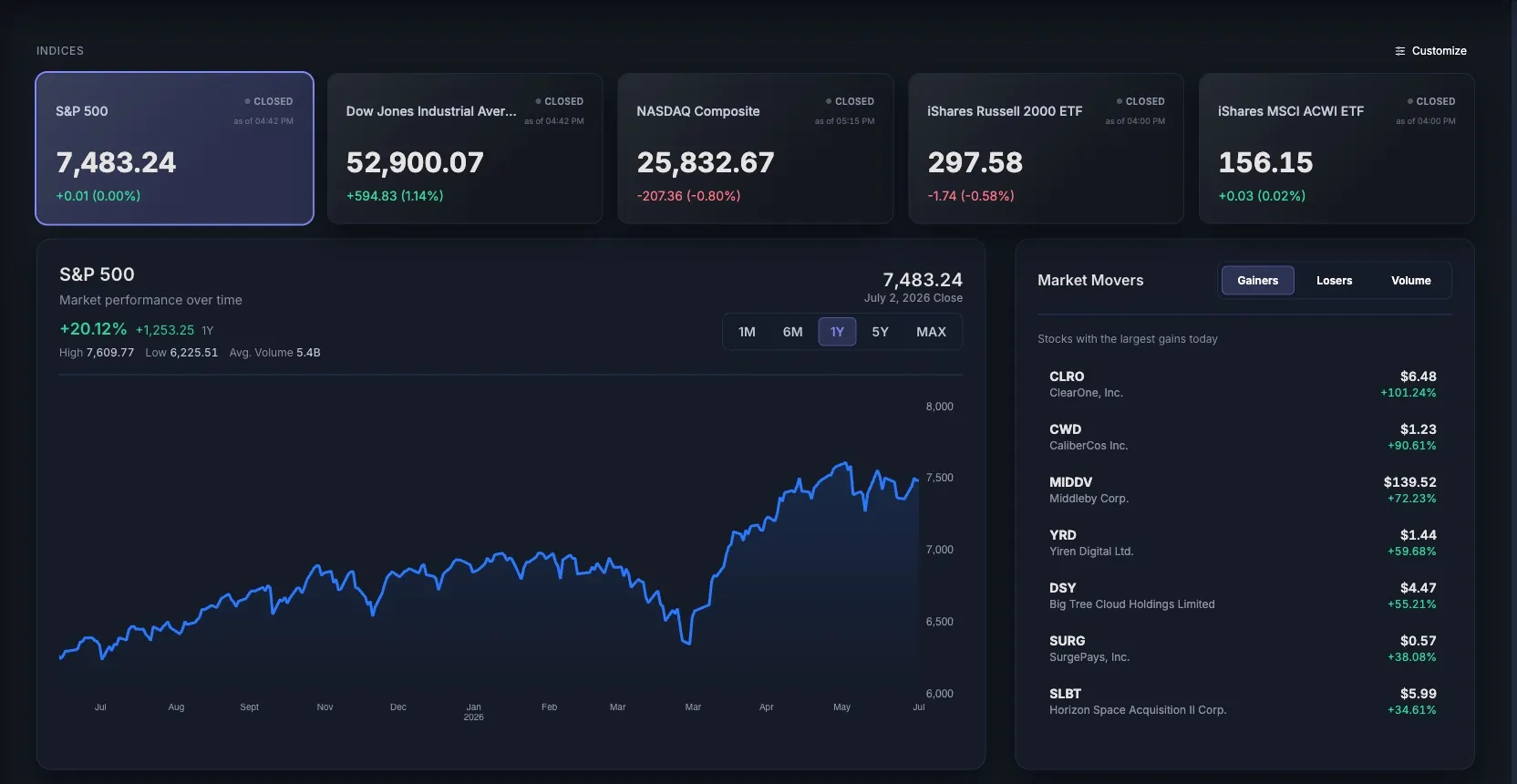Click the 6,000 y-axis label
This screenshot has width=1517, height=784.
pos(939,694)
